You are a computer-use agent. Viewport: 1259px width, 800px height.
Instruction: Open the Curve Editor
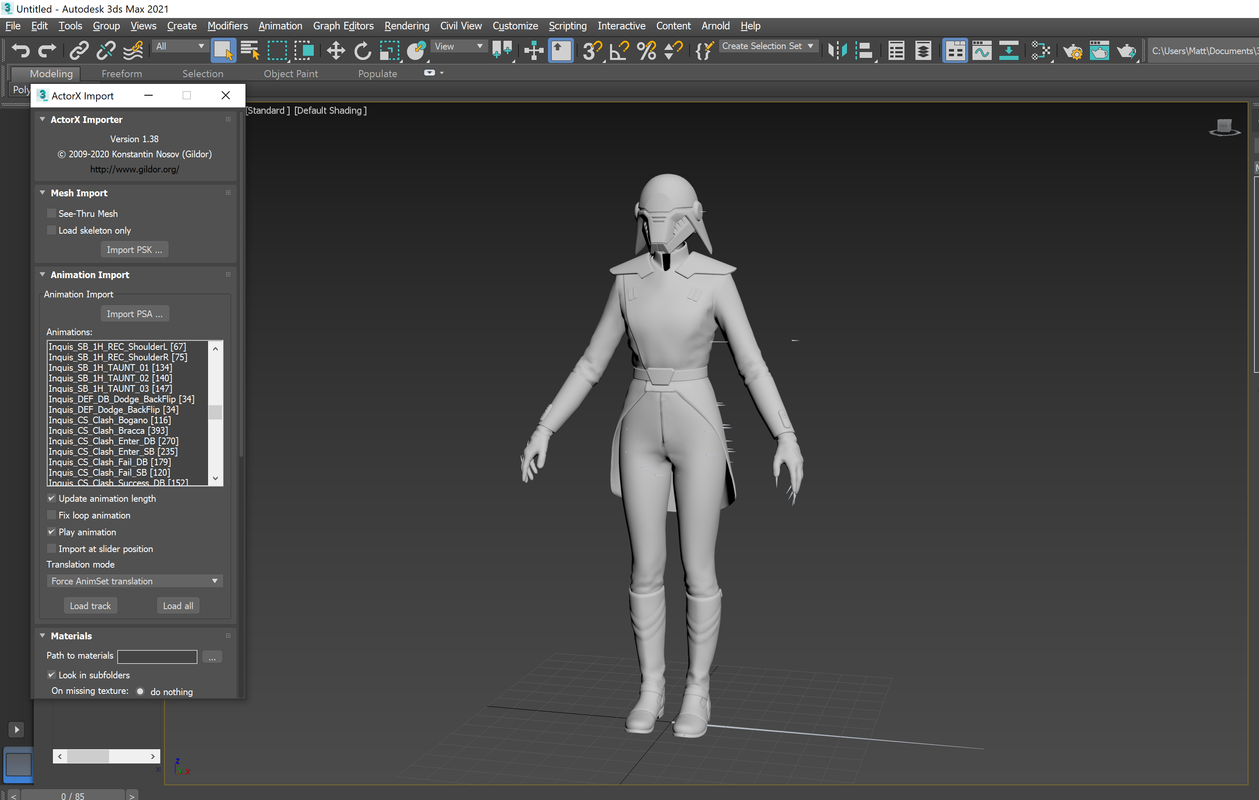pos(982,50)
